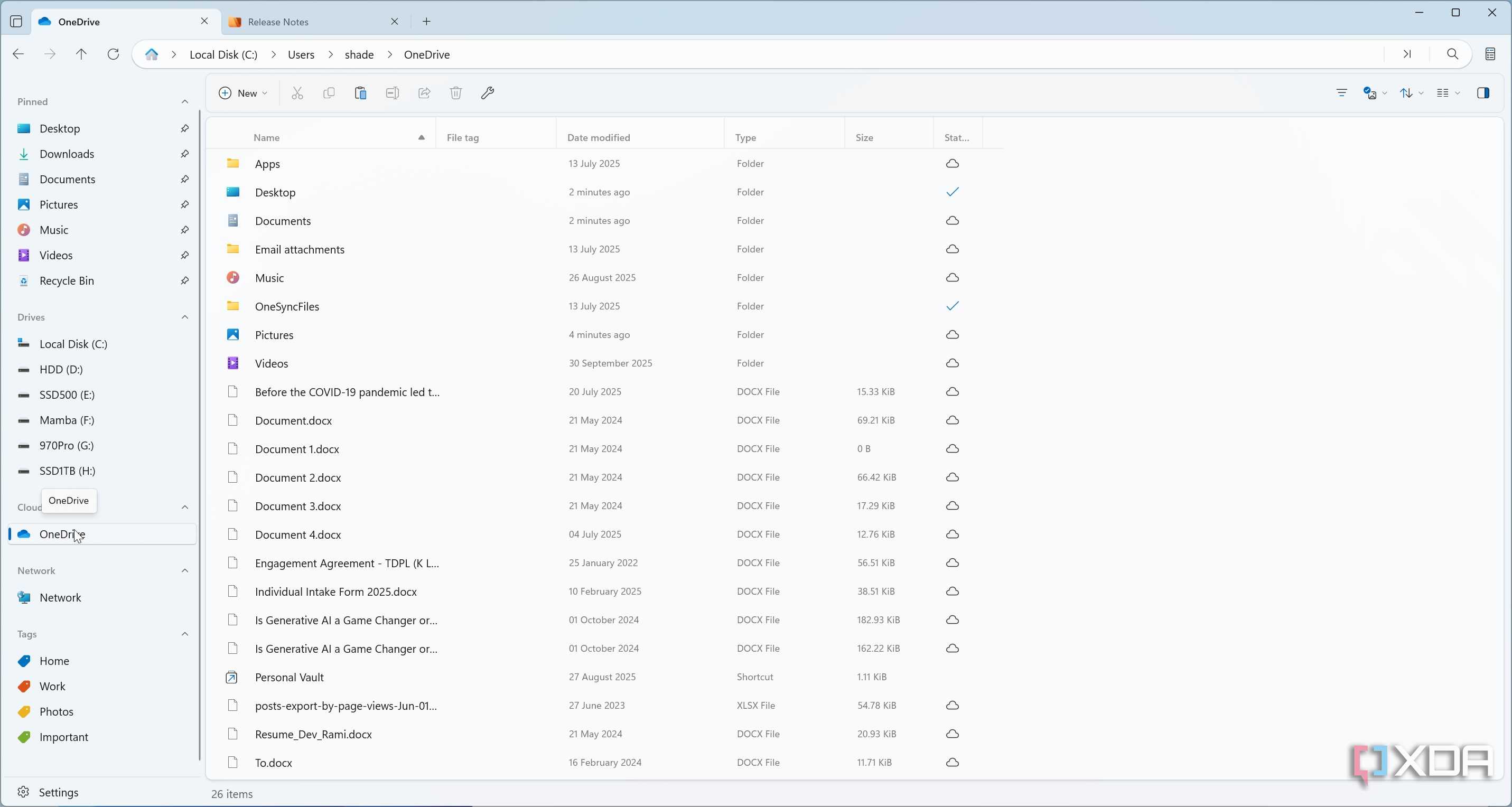Click the Rename icon in toolbar
Viewport: 1512px width, 807px height.
pyautogui.click(x=392, y=93)
